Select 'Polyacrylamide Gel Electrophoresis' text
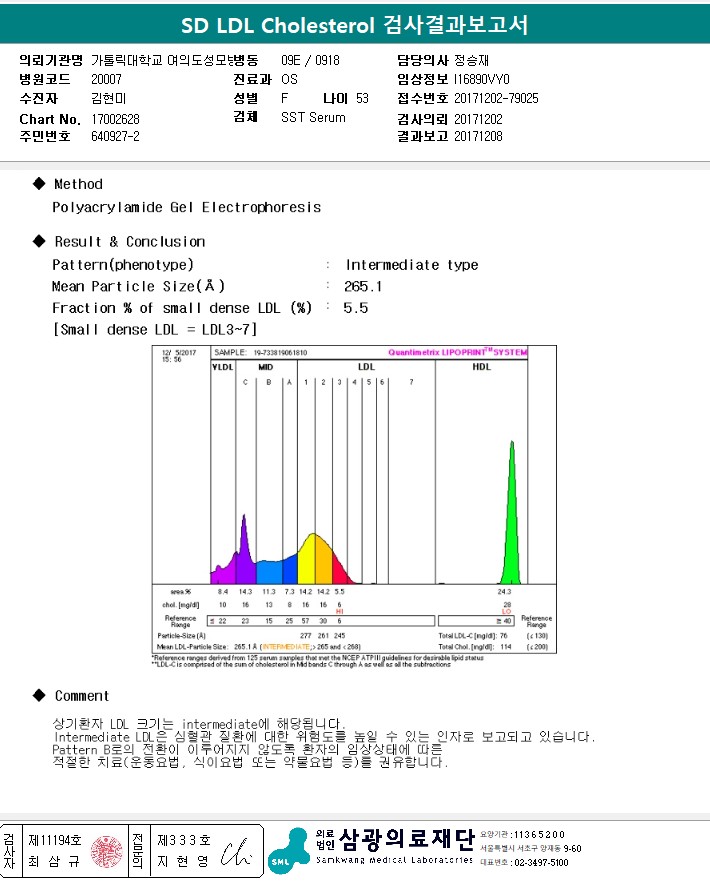Viewport: 710px width, 885px height. click(187, 207)
